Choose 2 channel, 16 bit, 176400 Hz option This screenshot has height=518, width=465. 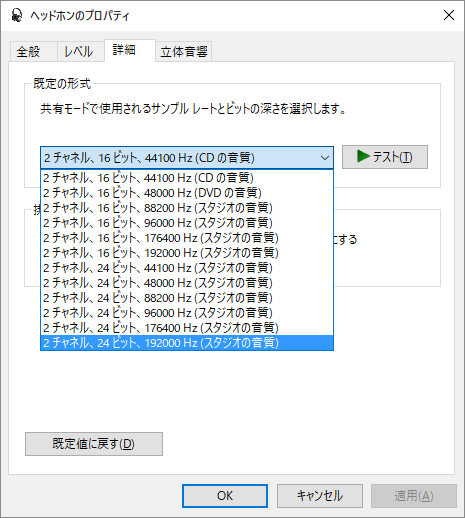tap(187, 238)
